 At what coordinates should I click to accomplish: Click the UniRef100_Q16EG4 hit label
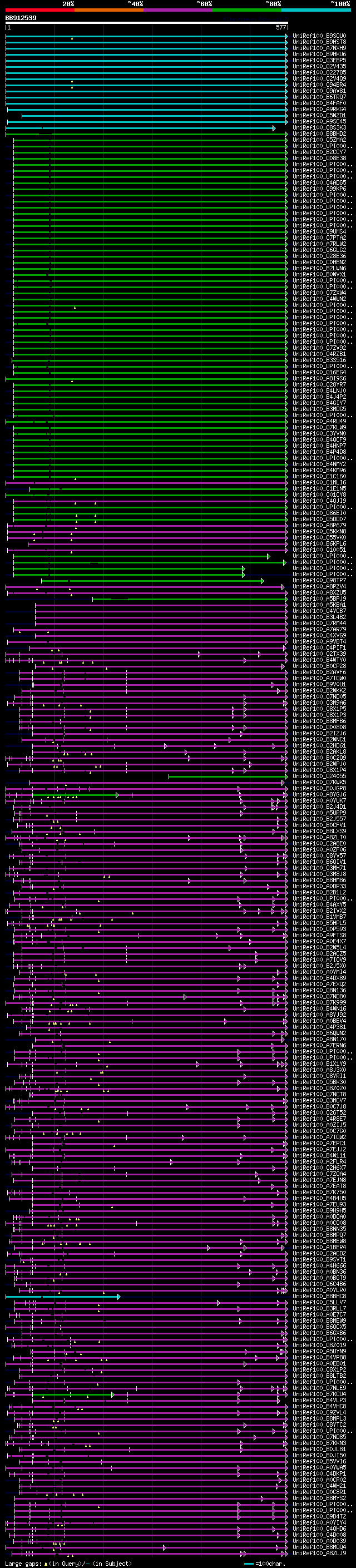click(319, 372)
